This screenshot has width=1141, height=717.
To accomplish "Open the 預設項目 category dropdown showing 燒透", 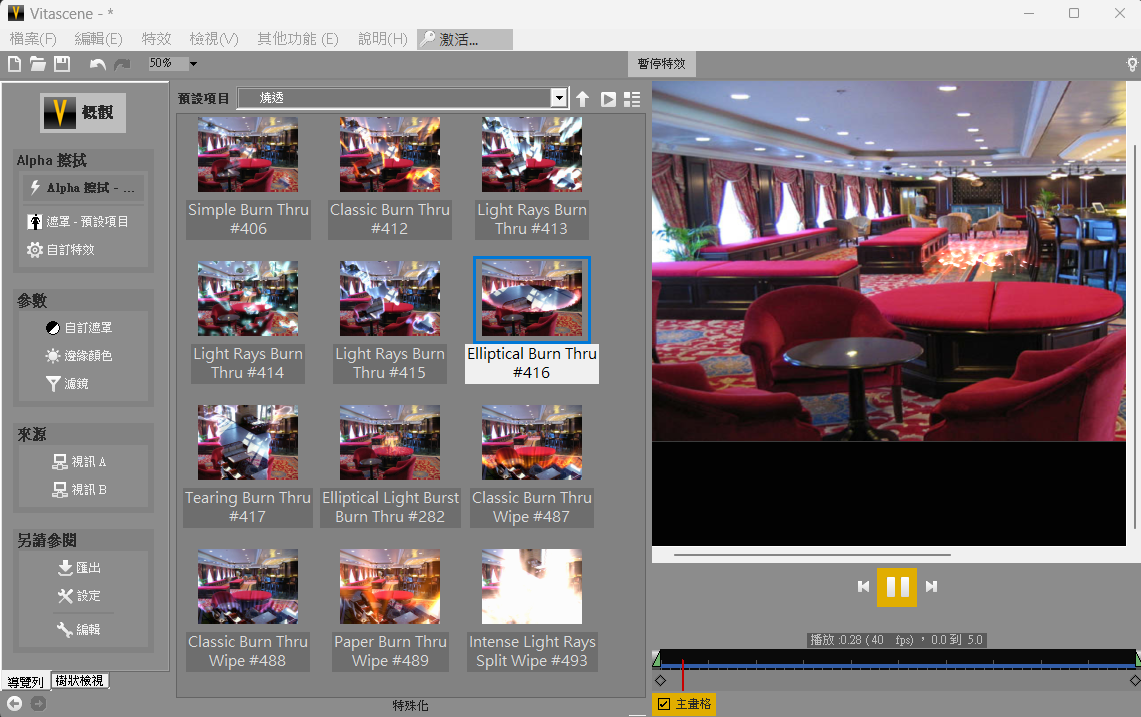I will tap(403, 98).
